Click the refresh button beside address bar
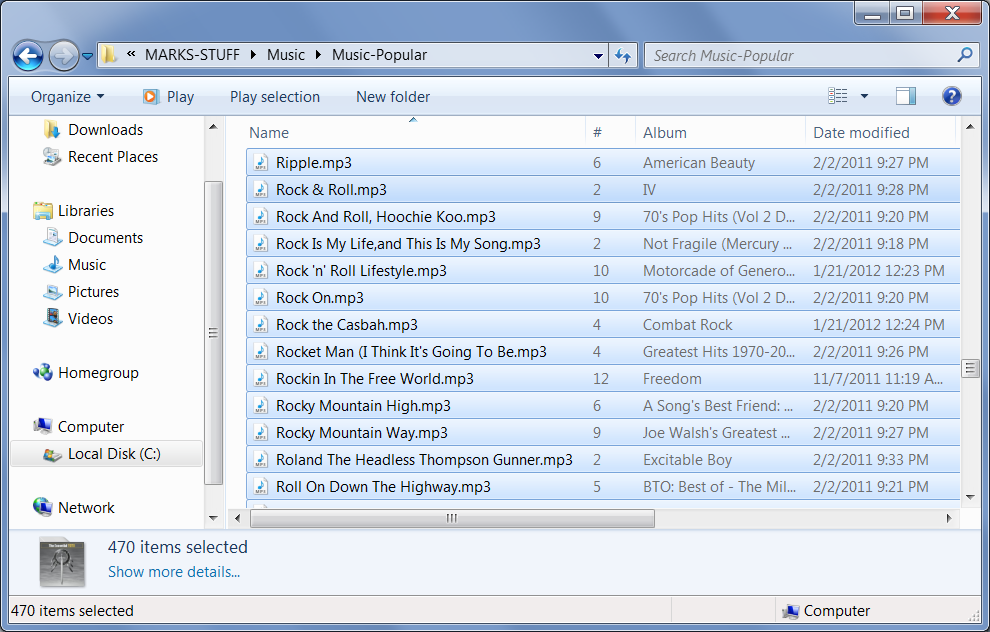 [624, 56]
